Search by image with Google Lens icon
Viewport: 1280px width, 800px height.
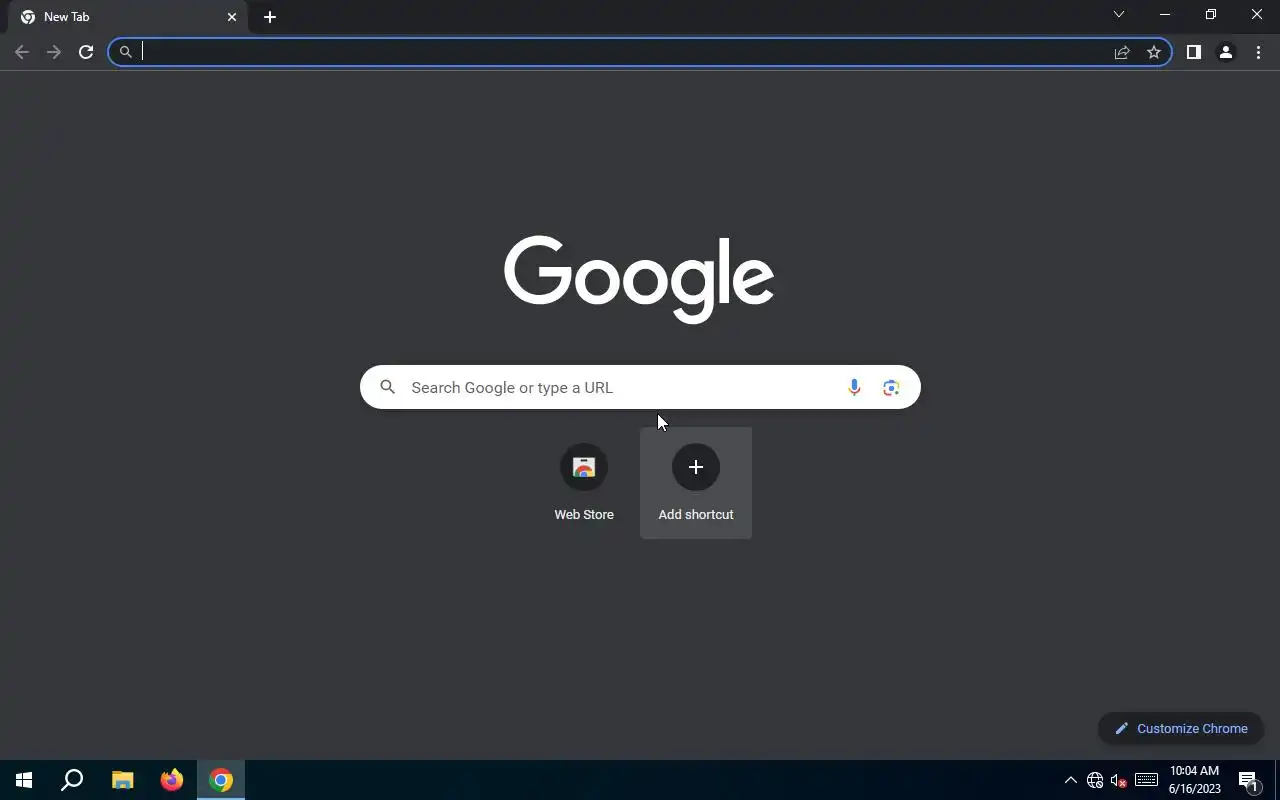point(891,387)
